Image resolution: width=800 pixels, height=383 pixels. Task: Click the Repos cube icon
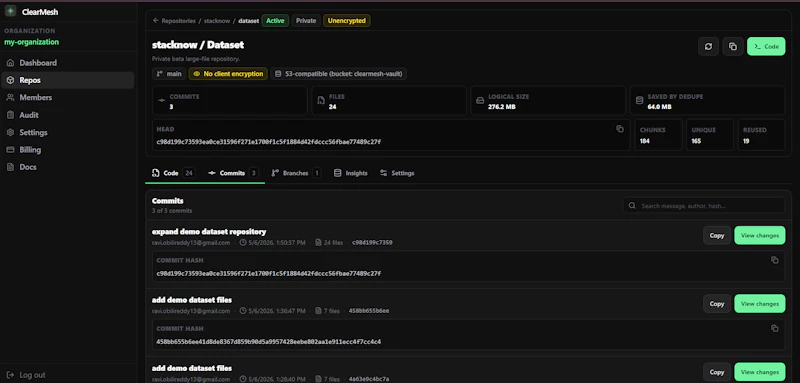10,80
